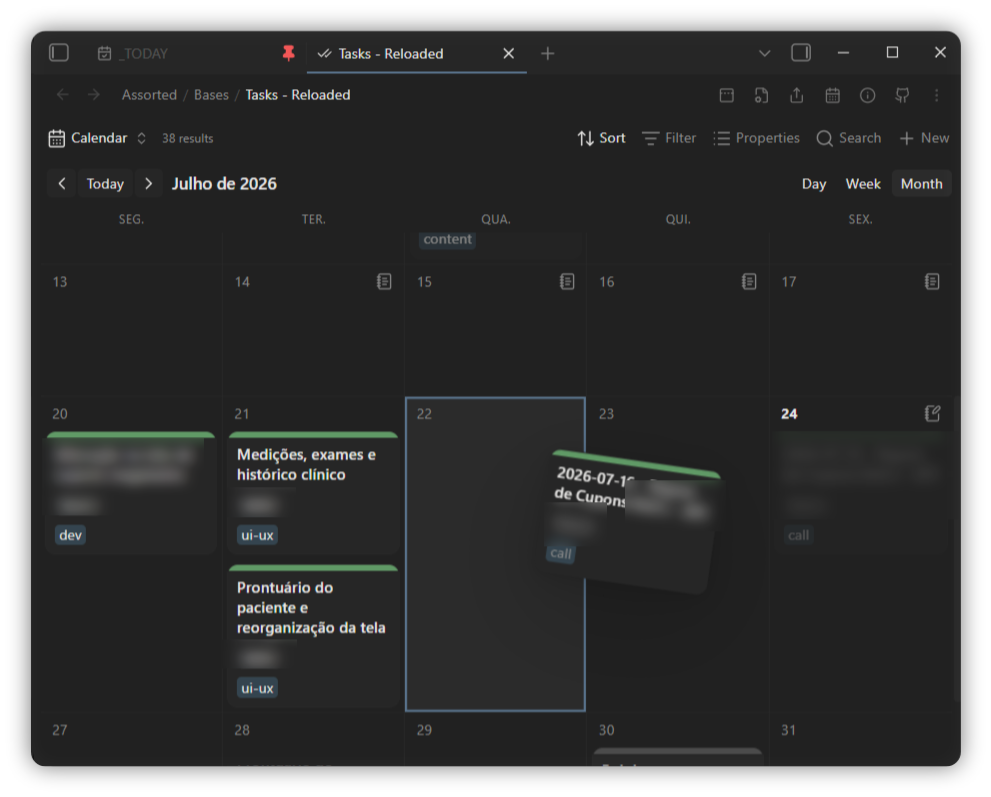Click ui-ux tag on Medições card

coord(257,535)
